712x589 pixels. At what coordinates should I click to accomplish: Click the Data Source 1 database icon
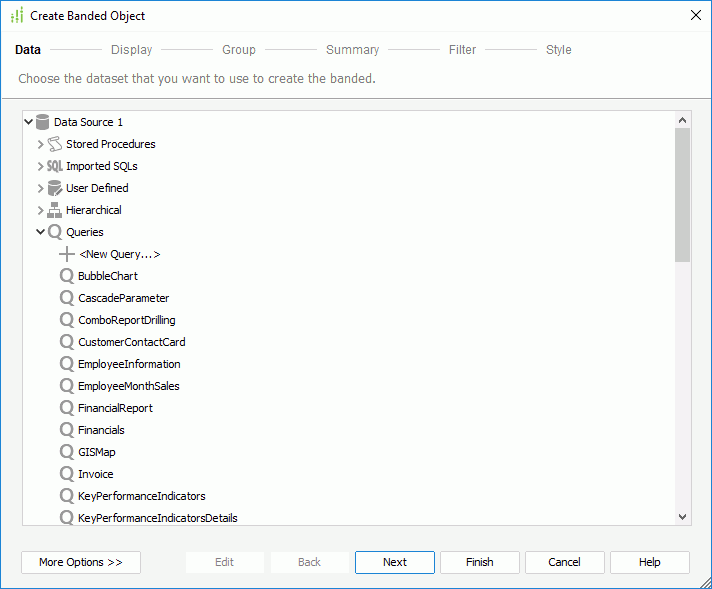[x=42, y=122]
